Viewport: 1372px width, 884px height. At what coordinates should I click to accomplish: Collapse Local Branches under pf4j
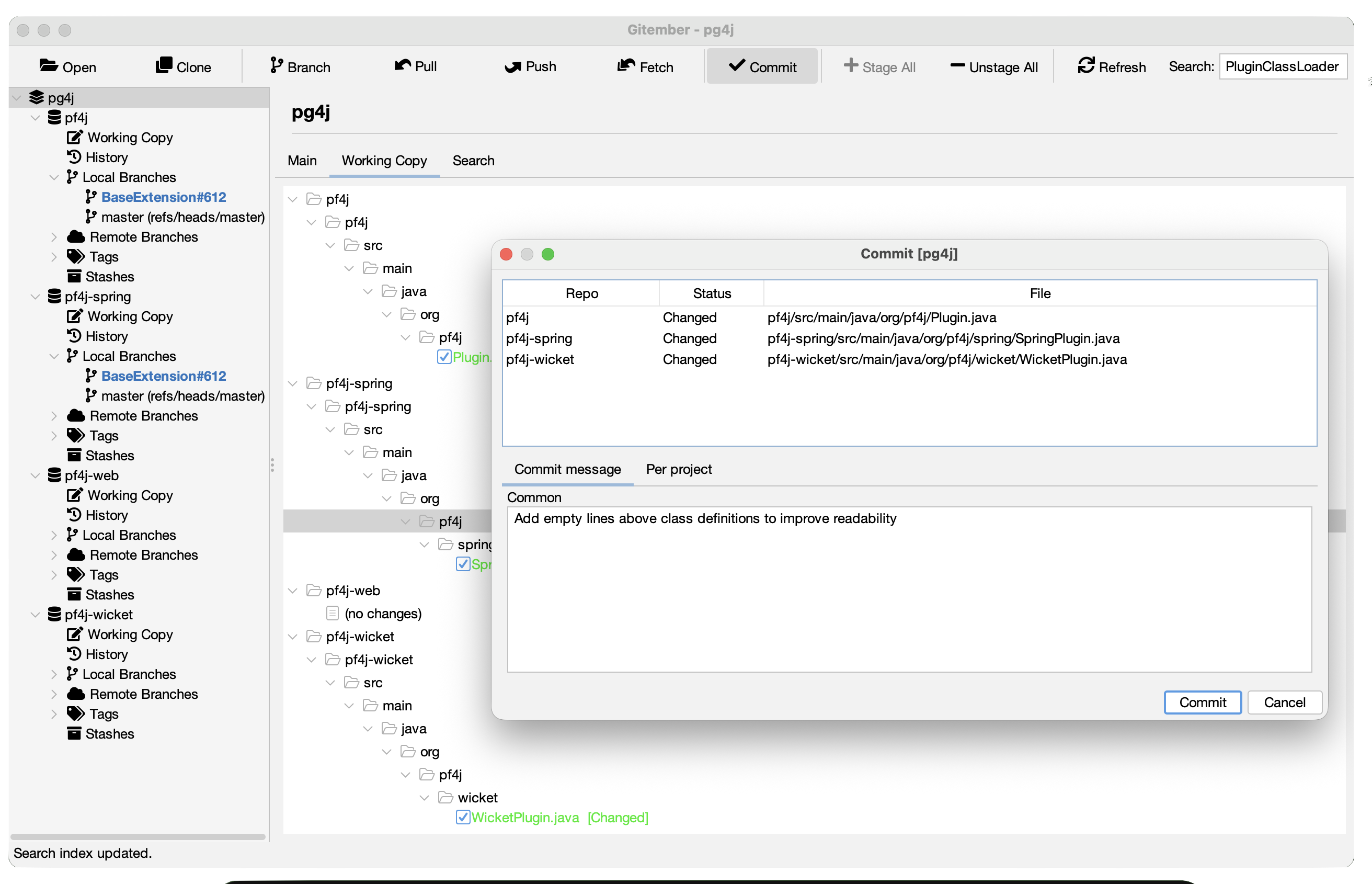[54, 177]
